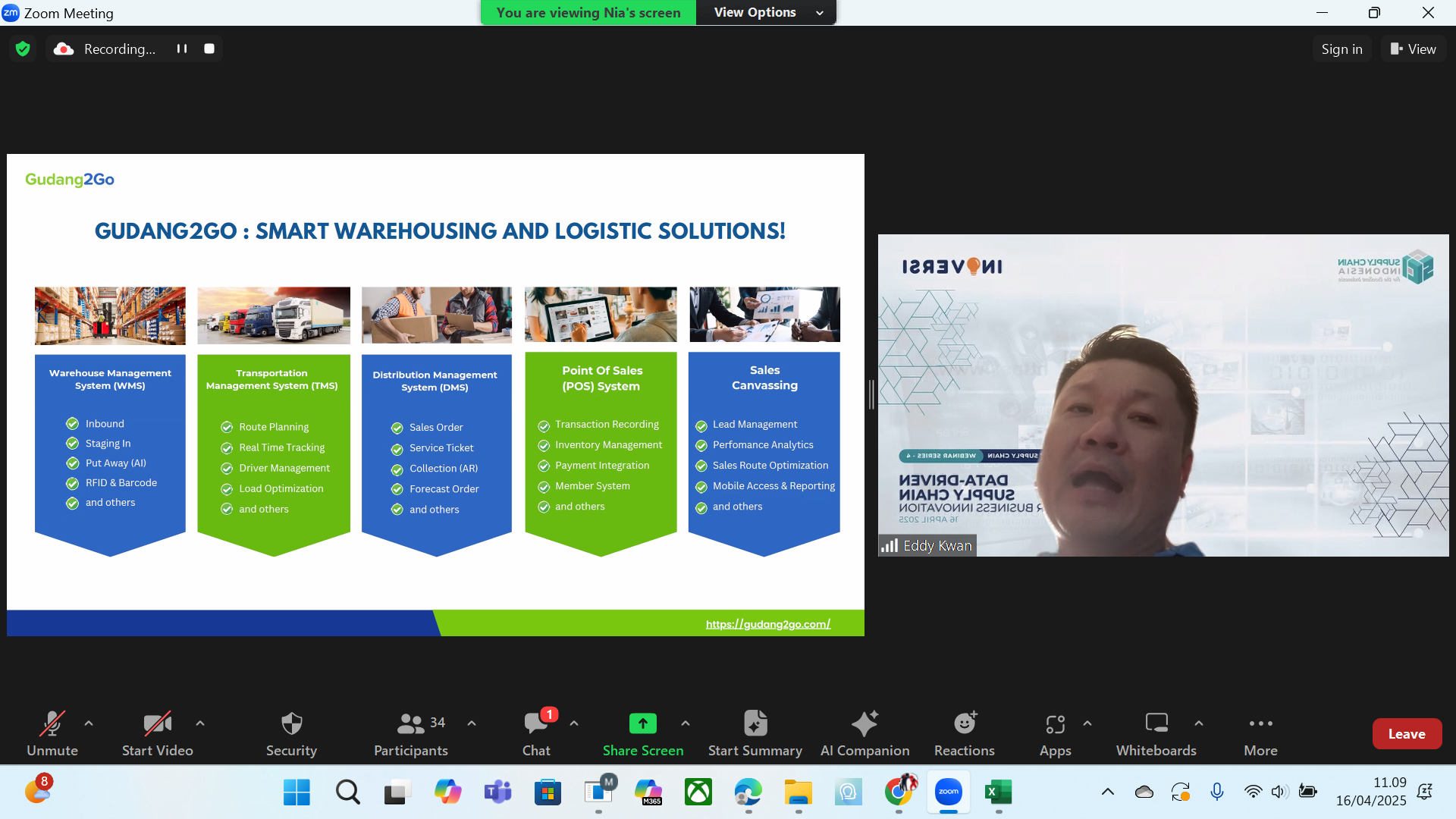Click the green Share Screen button

[643, 733]
